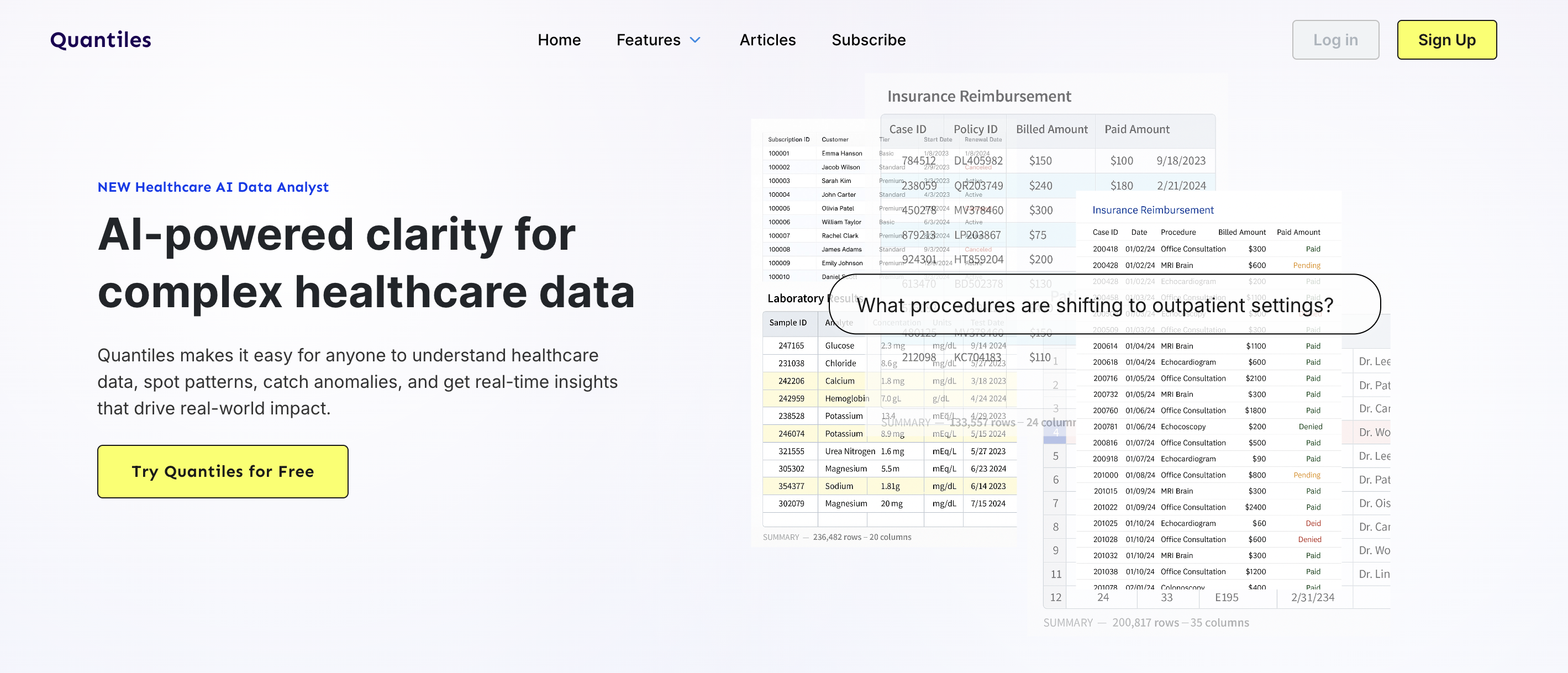
Task: Click customer Emily Johnson
Action: pos(842,263)
